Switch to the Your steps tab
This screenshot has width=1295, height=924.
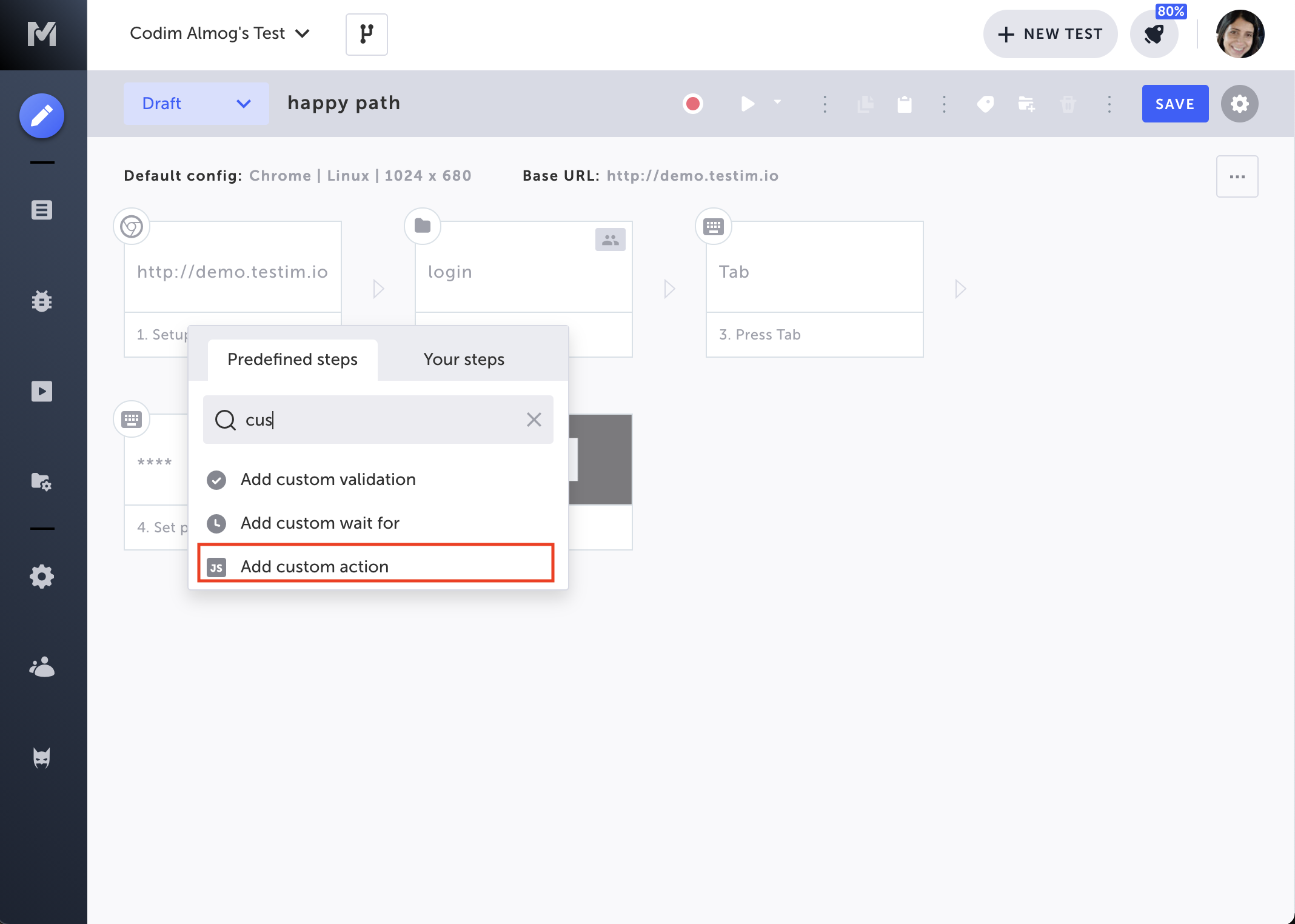(464, 360)
